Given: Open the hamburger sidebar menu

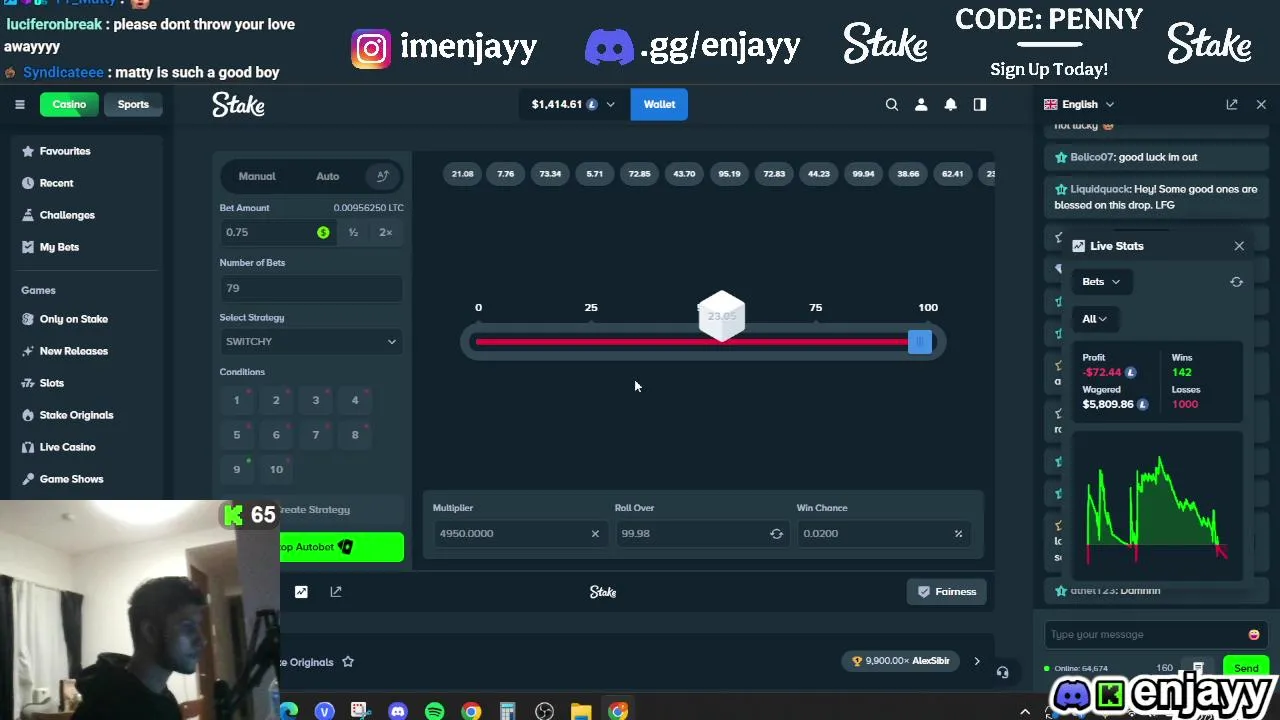Looking at the screenshot, I should 19,104.
